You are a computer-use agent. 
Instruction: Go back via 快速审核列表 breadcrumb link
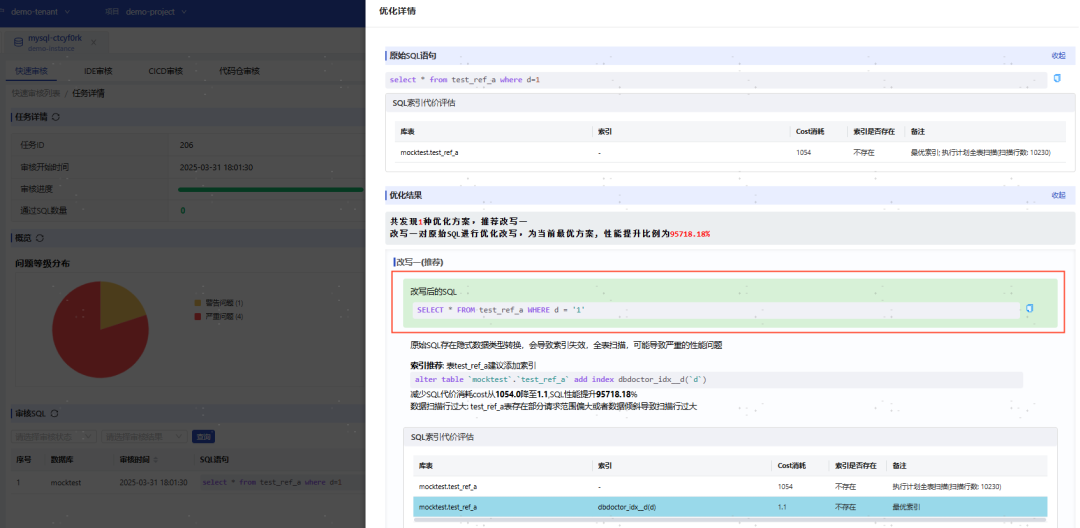tap(35, 93)
